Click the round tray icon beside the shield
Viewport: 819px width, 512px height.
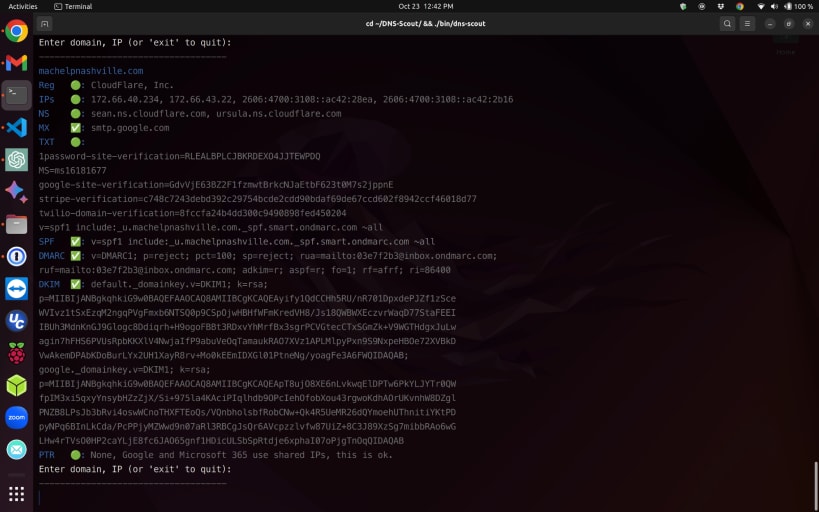702,6
